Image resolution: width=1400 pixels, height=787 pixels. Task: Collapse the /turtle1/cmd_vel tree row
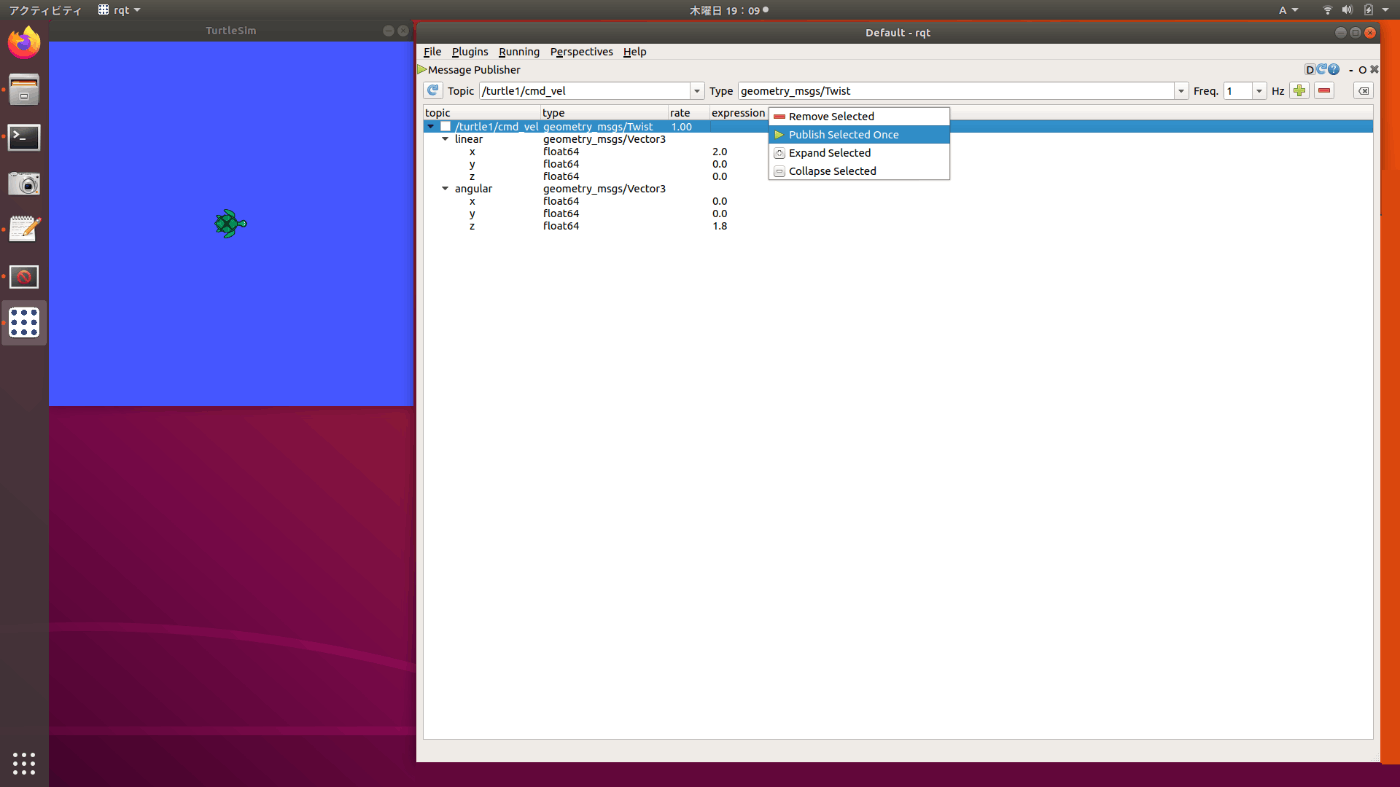click(431, 127)
